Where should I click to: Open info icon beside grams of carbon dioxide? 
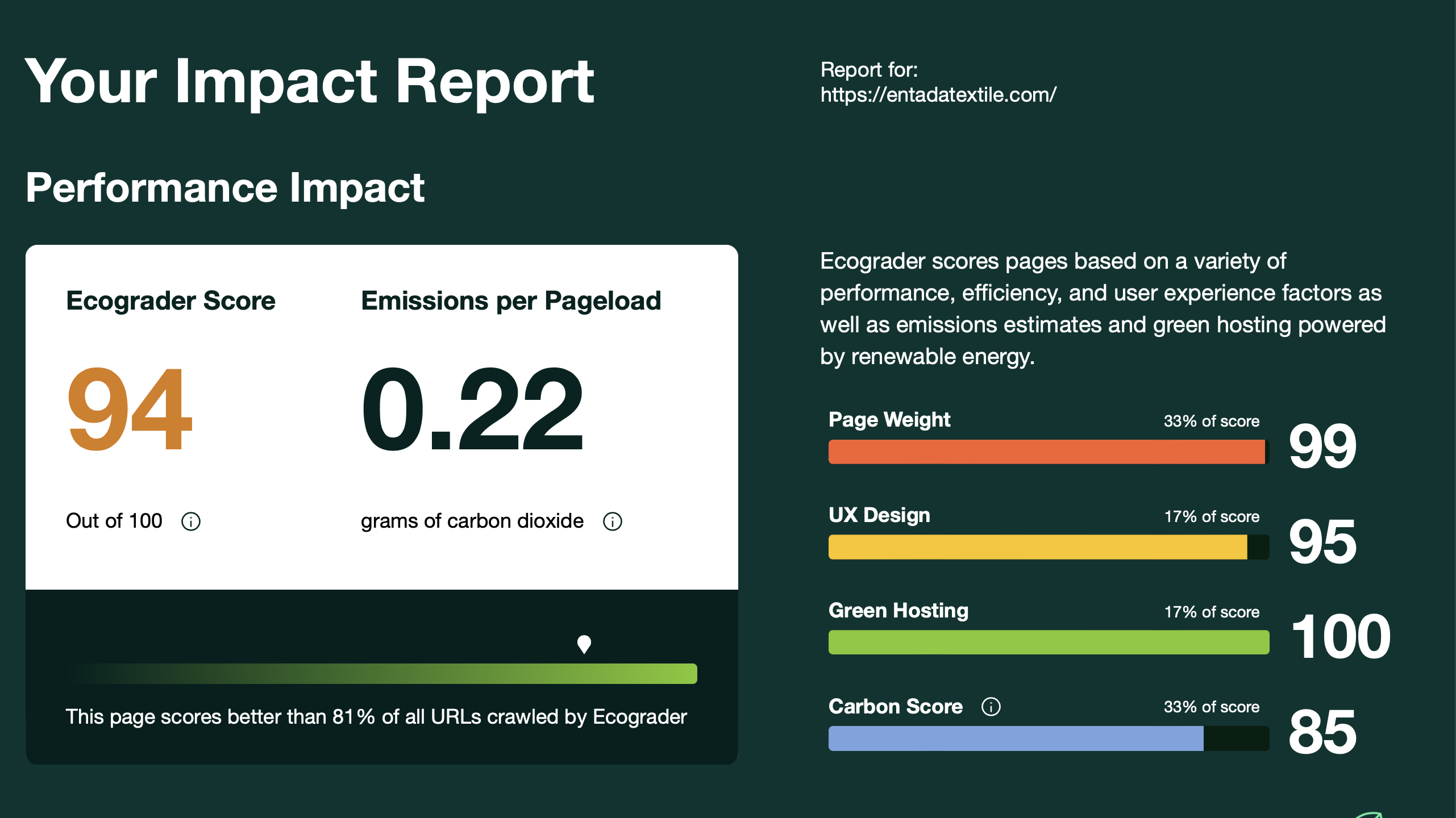[x=613, y=521]
